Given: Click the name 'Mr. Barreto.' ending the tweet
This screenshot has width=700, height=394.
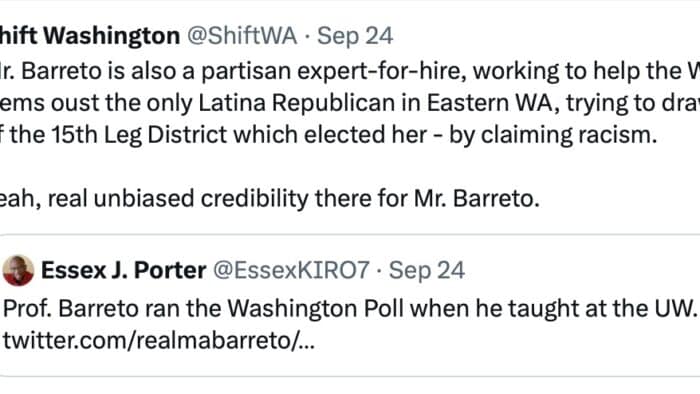Looking at the screenshot, I should click(x=476, y=199).
